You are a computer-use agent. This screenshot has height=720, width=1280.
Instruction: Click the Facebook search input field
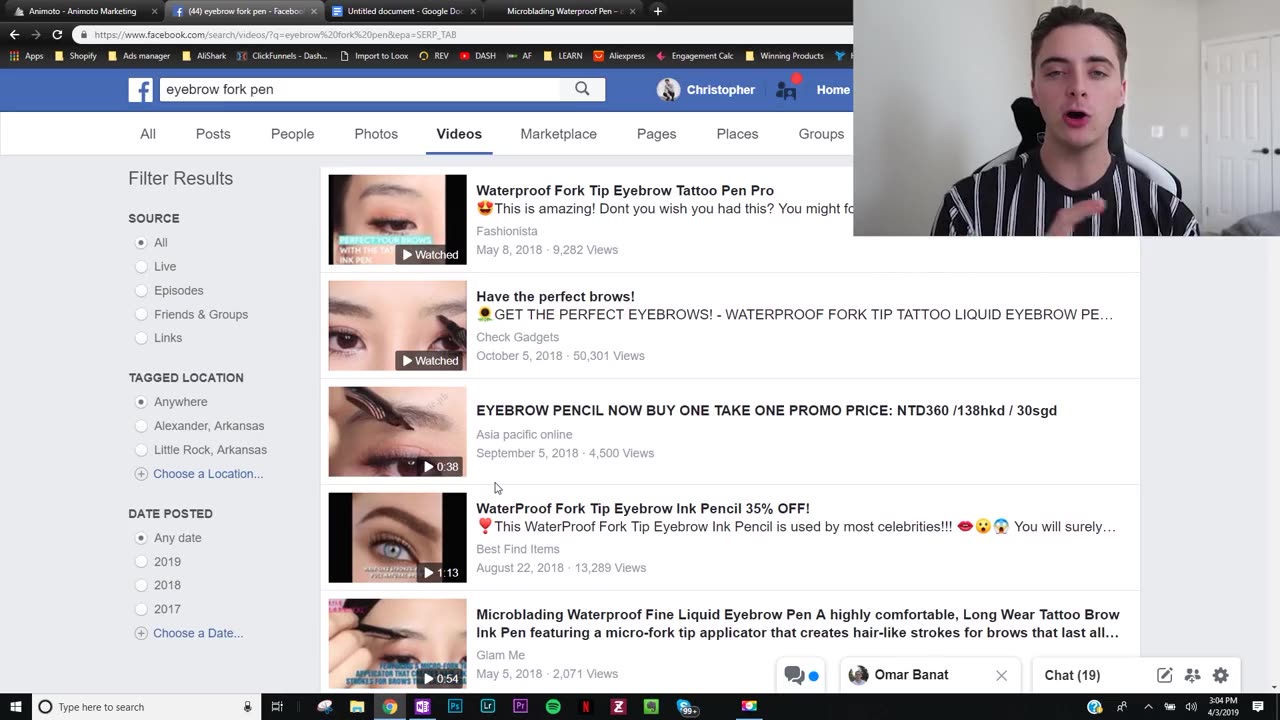tap(360, 89)
